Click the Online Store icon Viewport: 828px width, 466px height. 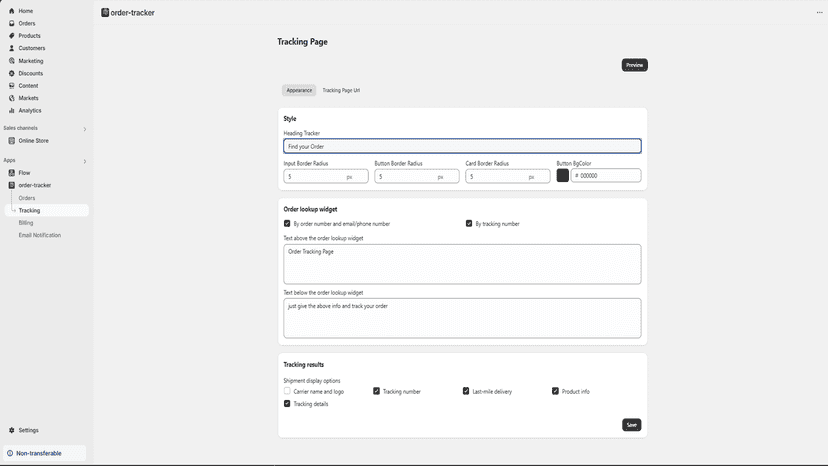tap(12, 141)
